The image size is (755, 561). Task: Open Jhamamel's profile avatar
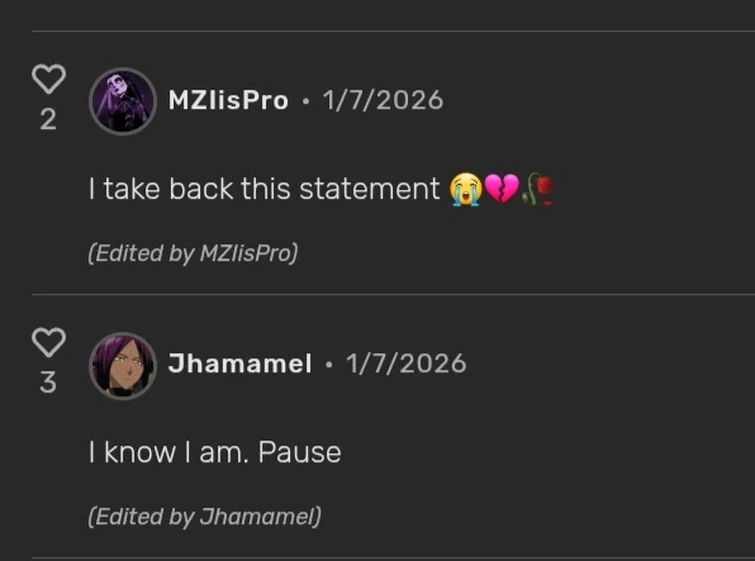click(x=123, y=365)
